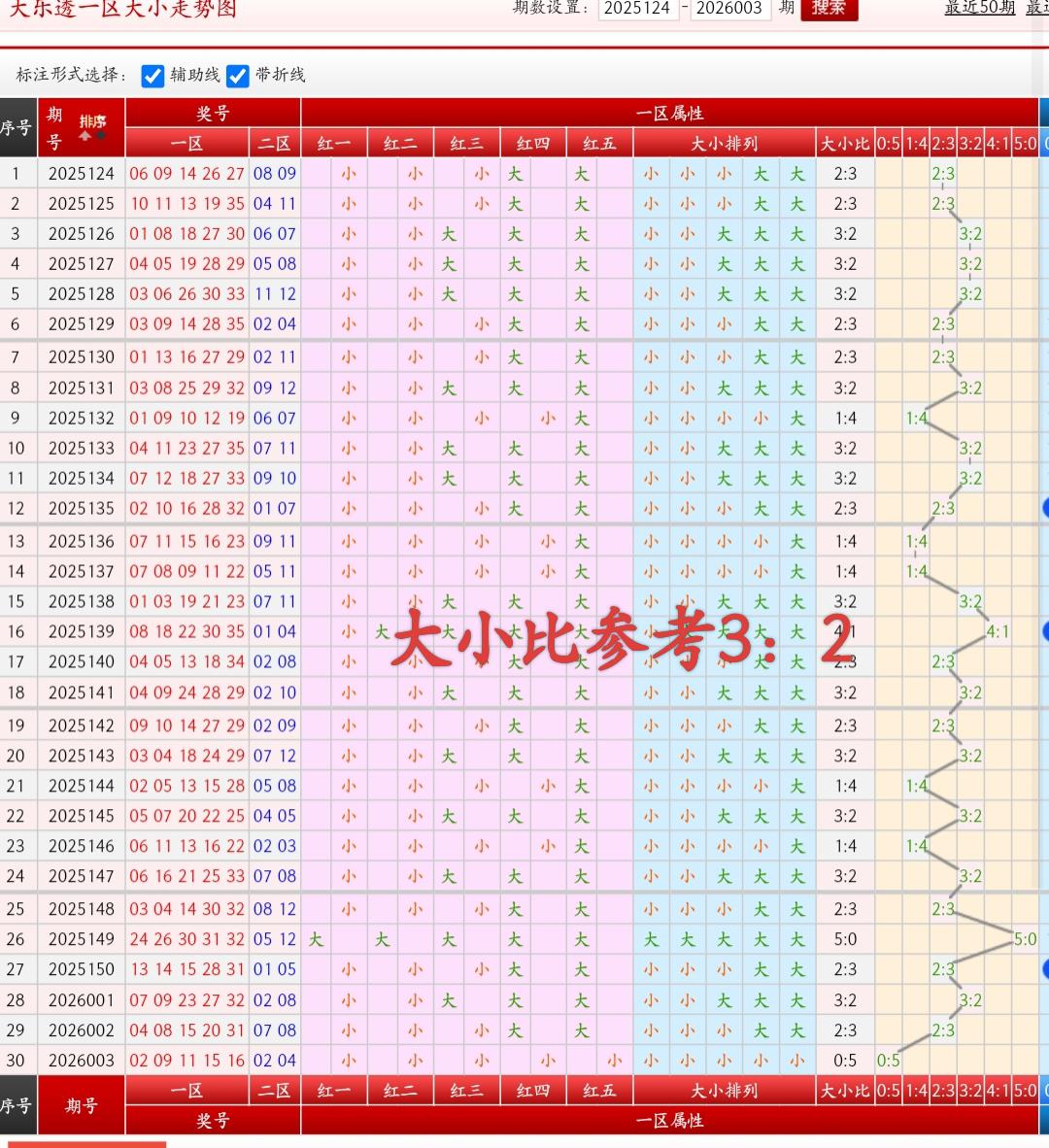
Task: Click the descending sort arrow under 排序
Action: (99, 137)
